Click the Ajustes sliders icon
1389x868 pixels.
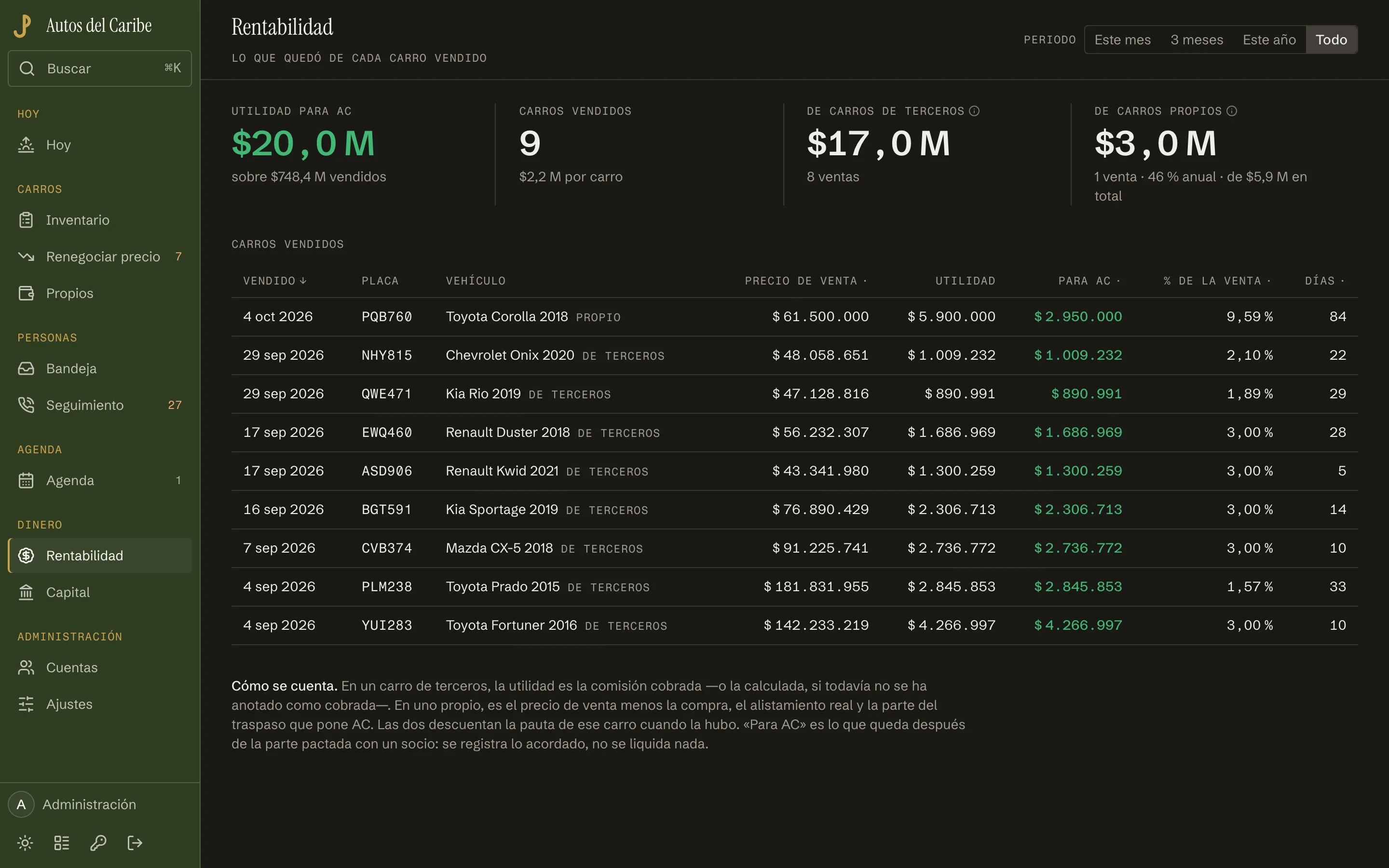[26, 705]
